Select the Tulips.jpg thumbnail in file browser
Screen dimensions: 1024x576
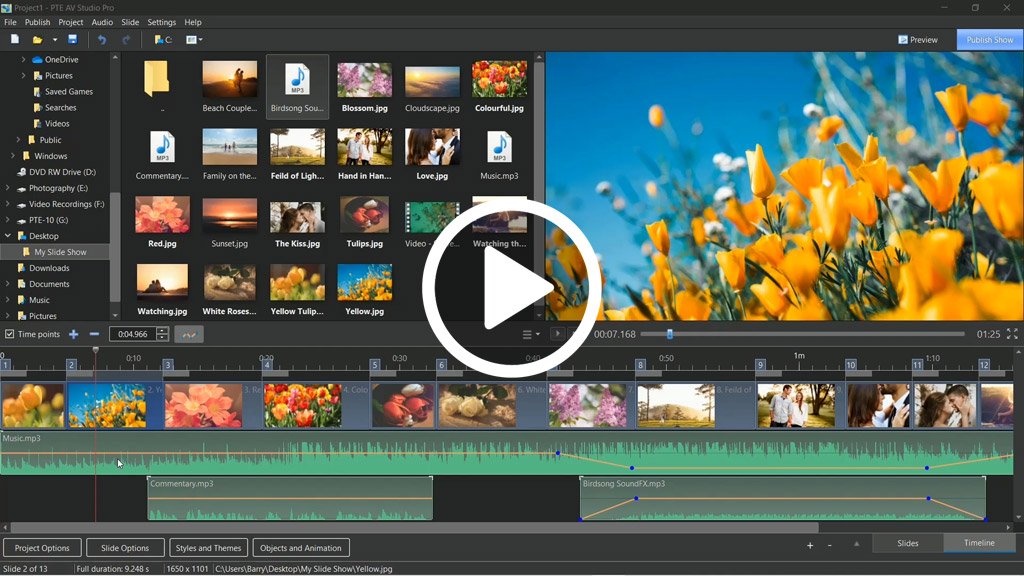tap(364, 222)
